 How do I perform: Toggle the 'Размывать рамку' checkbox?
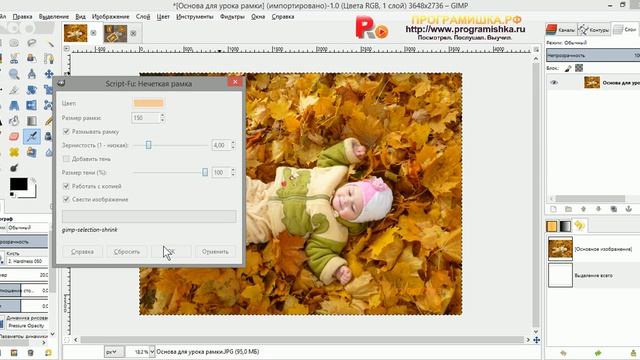coord(66,131)
